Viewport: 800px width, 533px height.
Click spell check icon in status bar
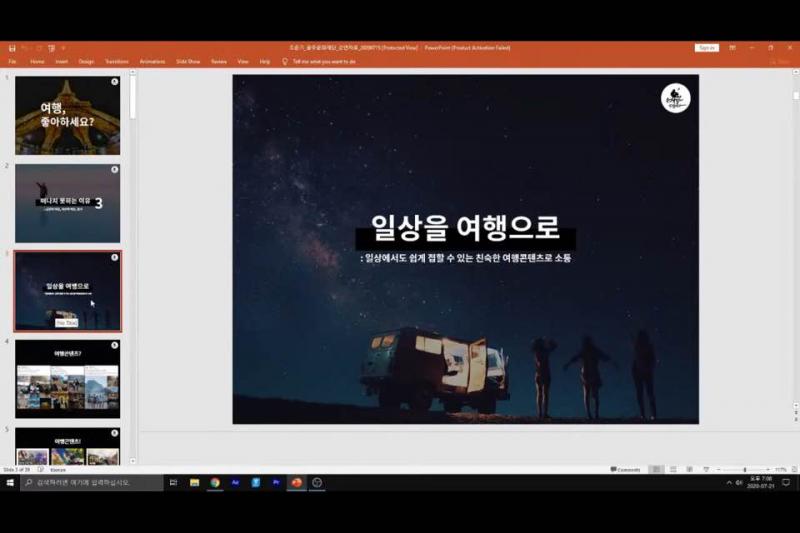pyautogui.click(x=40, y=469)
